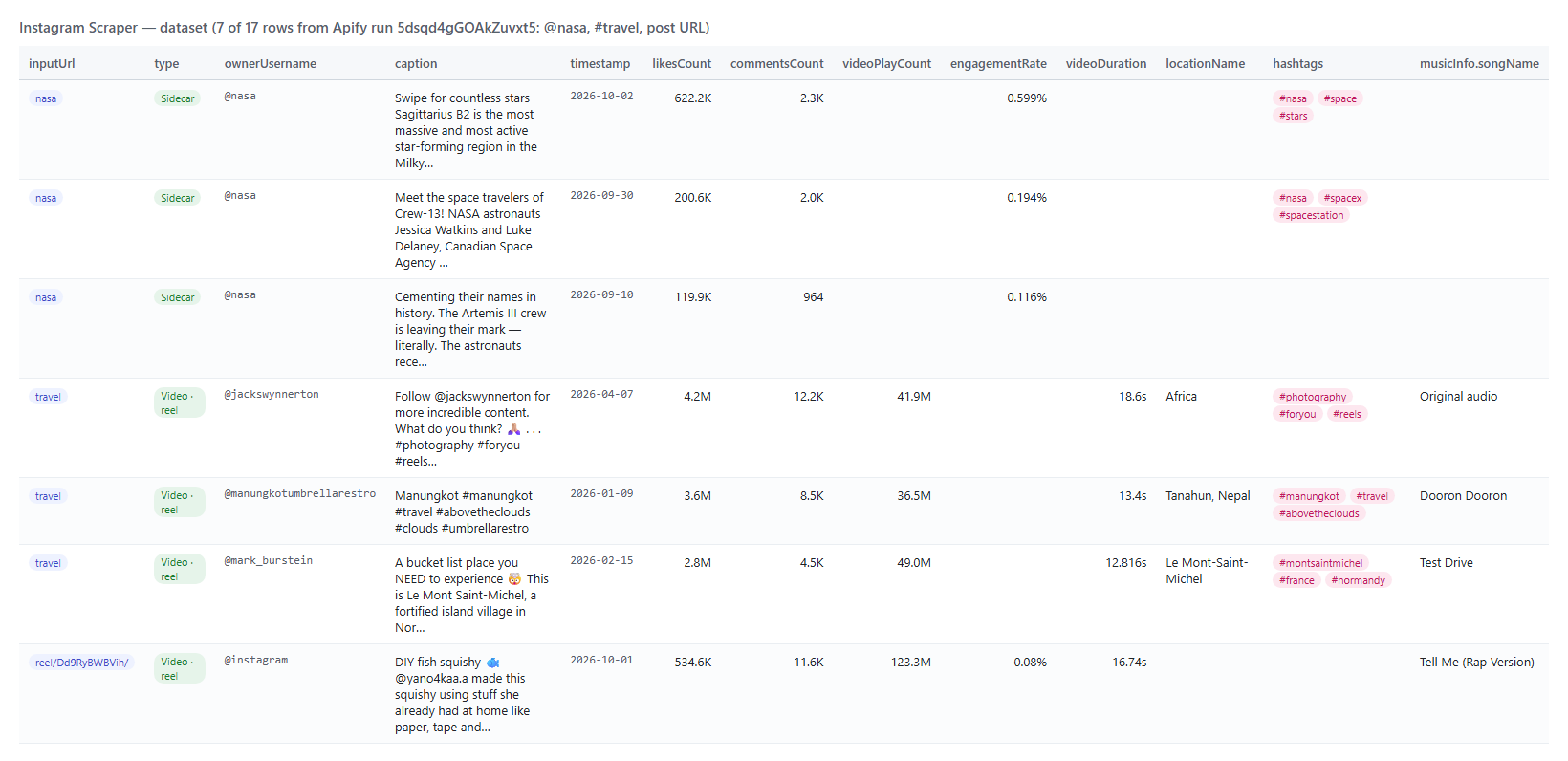Select the 964 comments count value

[813, 297]
